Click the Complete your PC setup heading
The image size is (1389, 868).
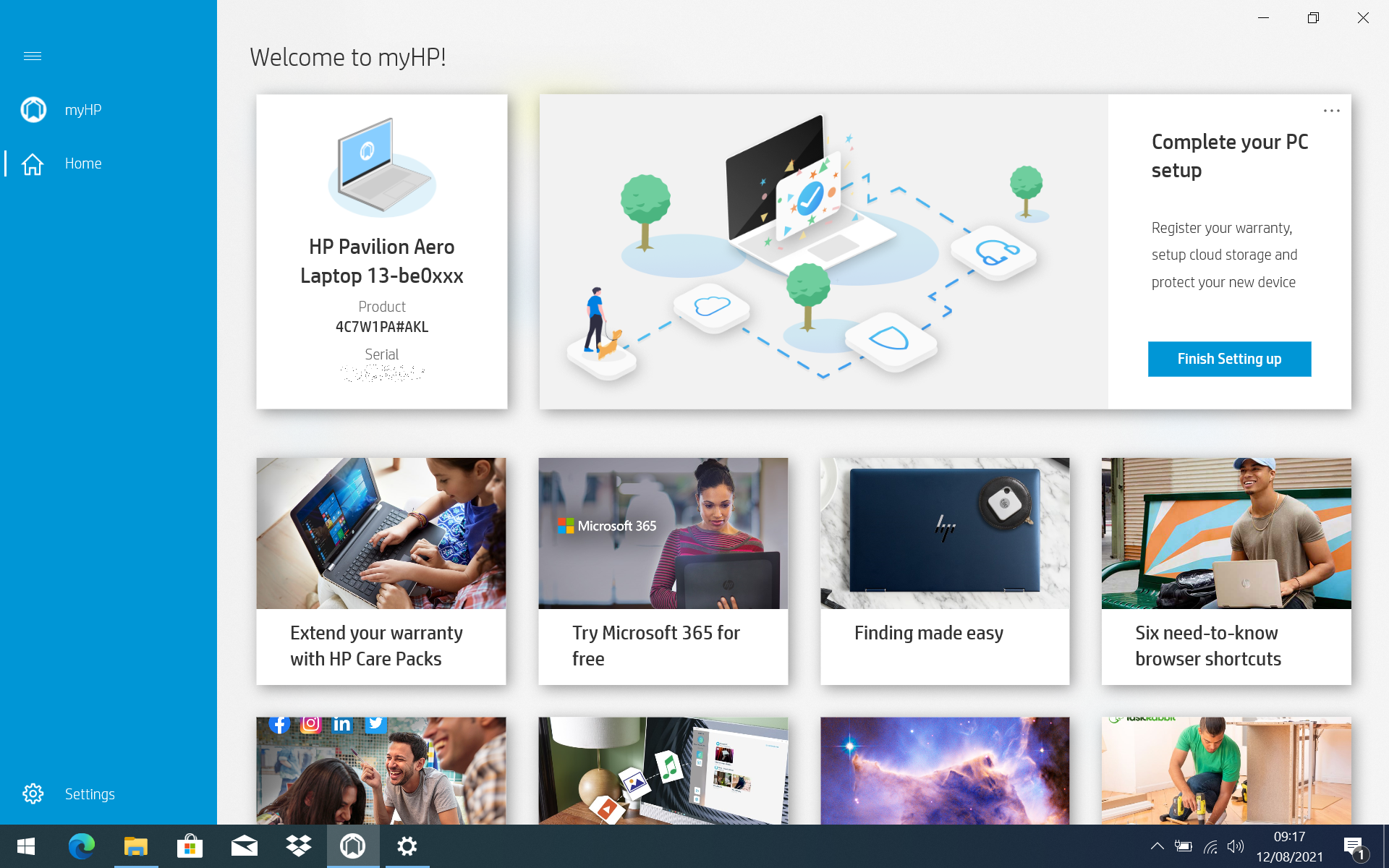[x=1230, y=156]
